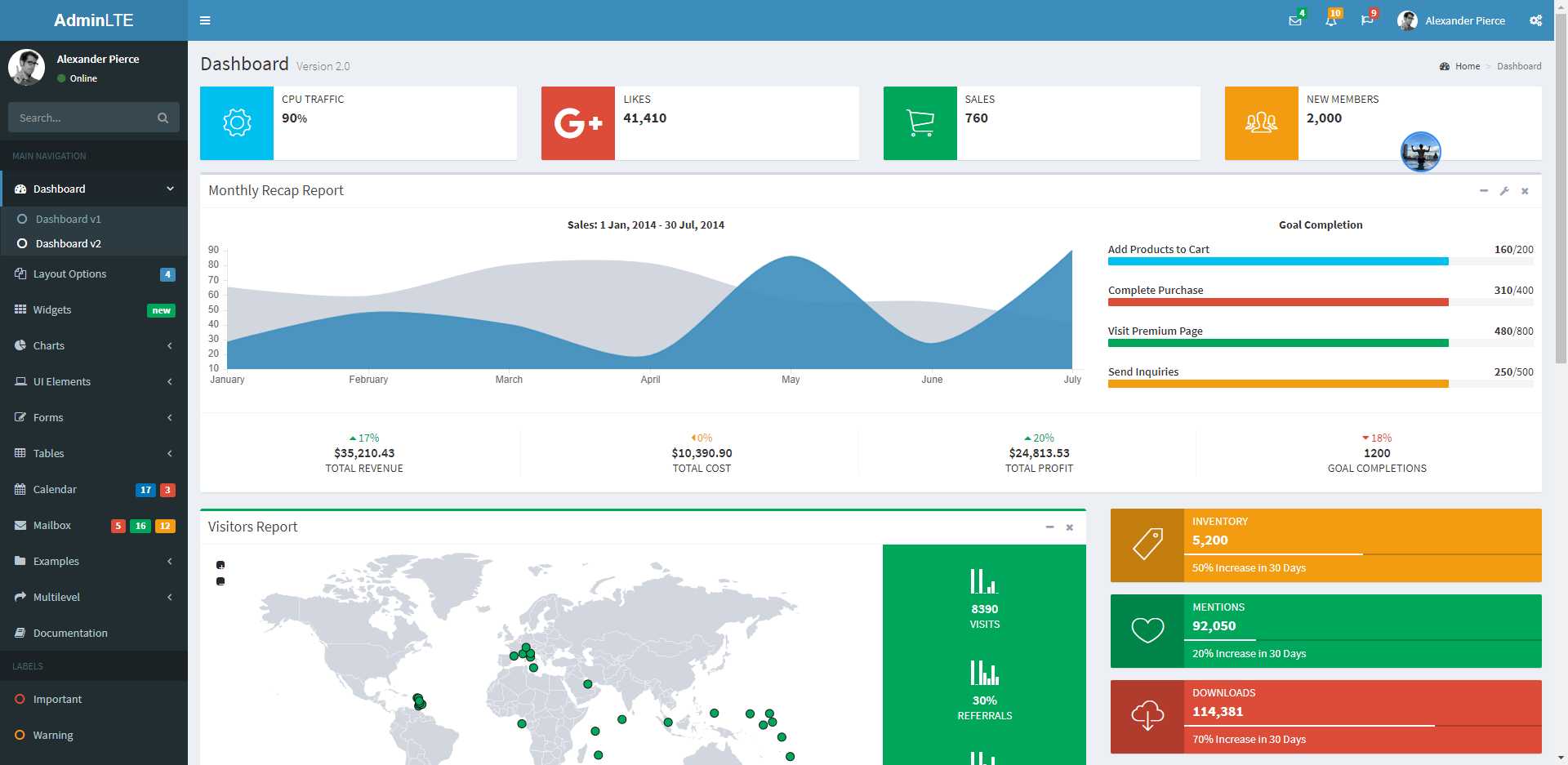Screen dimensions: 1568x765
Task: Click the Visits bar chart sparkline
Action: 984,580
